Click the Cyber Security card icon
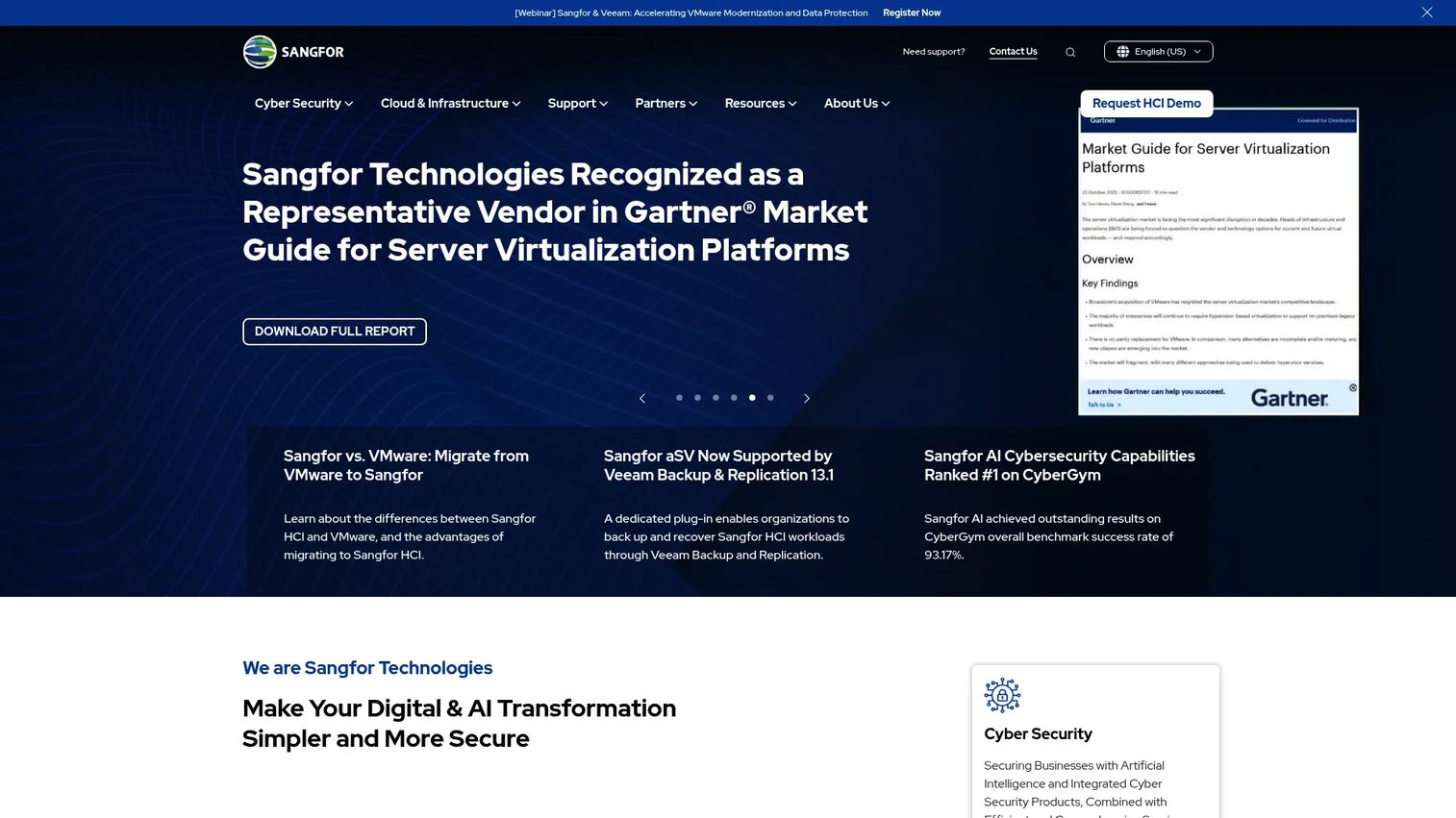 (x=1002, y=695)
